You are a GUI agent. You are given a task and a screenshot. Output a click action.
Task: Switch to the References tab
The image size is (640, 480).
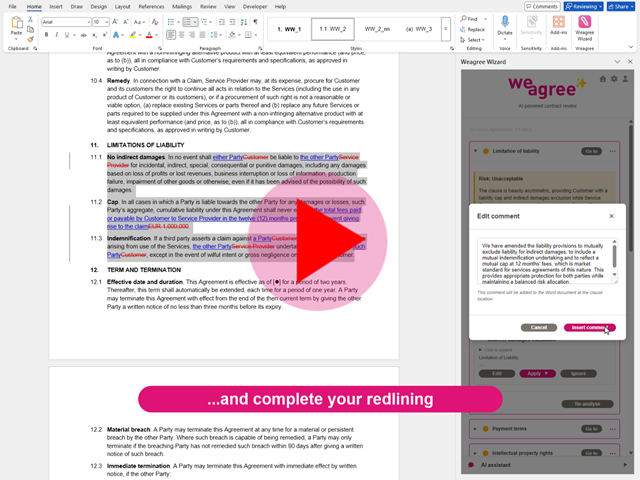(151, 7)
